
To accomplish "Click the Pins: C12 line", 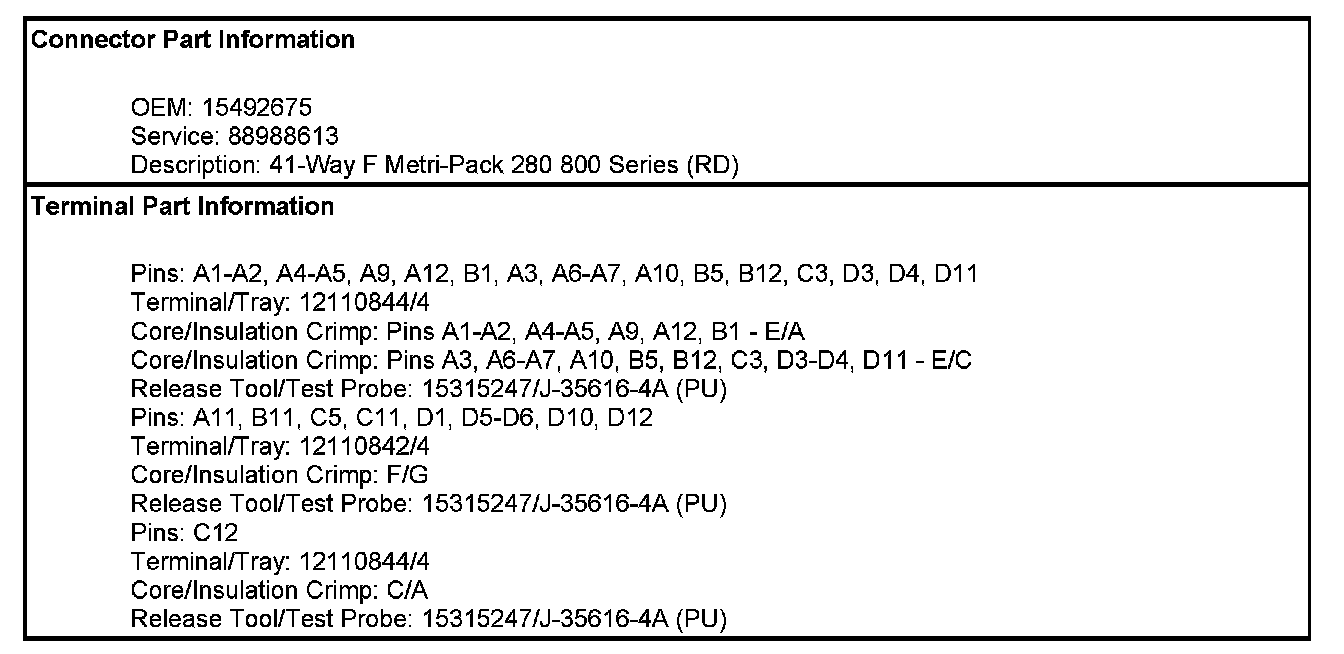I will coord(184,532).
